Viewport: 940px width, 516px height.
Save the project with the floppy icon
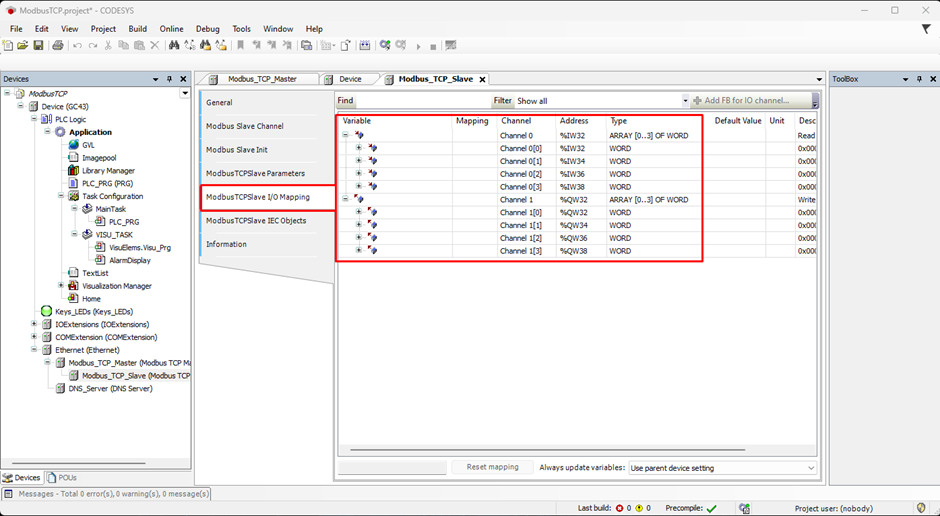click(38, 46)
